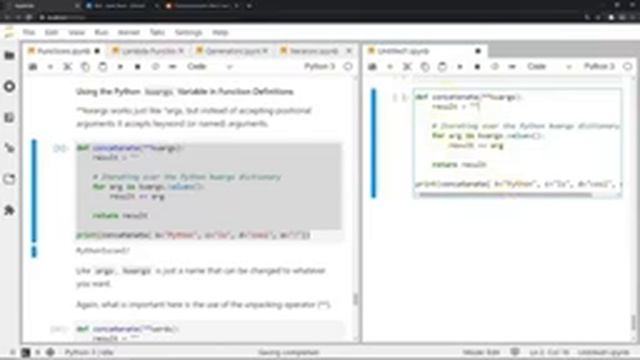Click the terminal count icon in status bar
This screenshot has height=360, width=640.
pos(26,352)
